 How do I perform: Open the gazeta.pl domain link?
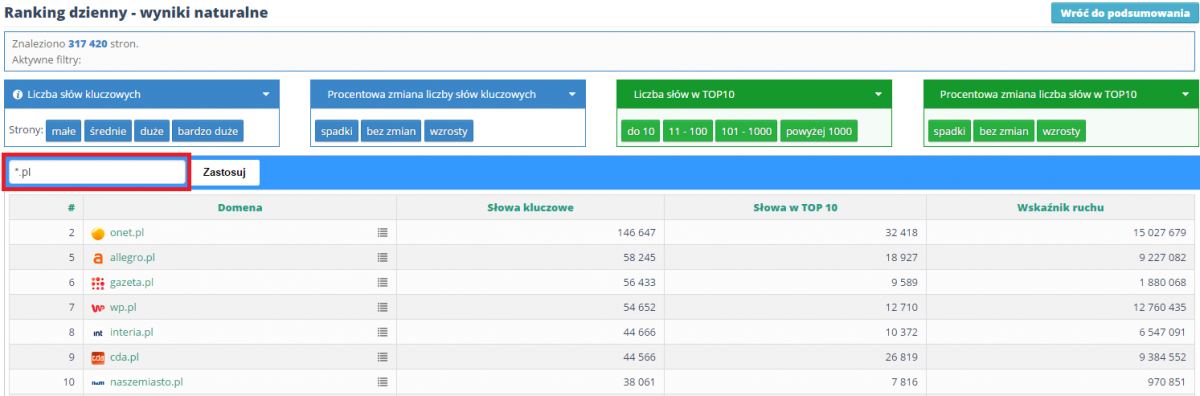[131, 283]
